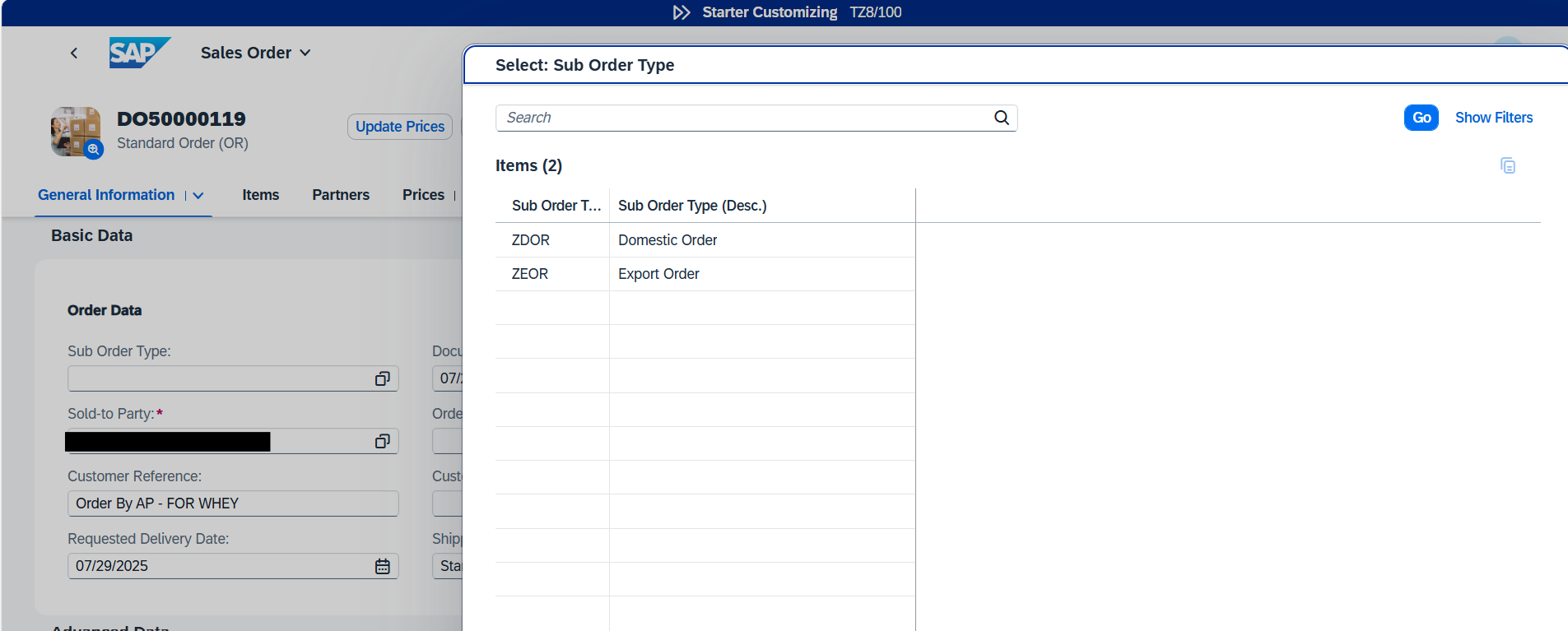This screenshot has height=631, width=1568.
Task: Open the Prices tab
Action: (x=423, y=195)
